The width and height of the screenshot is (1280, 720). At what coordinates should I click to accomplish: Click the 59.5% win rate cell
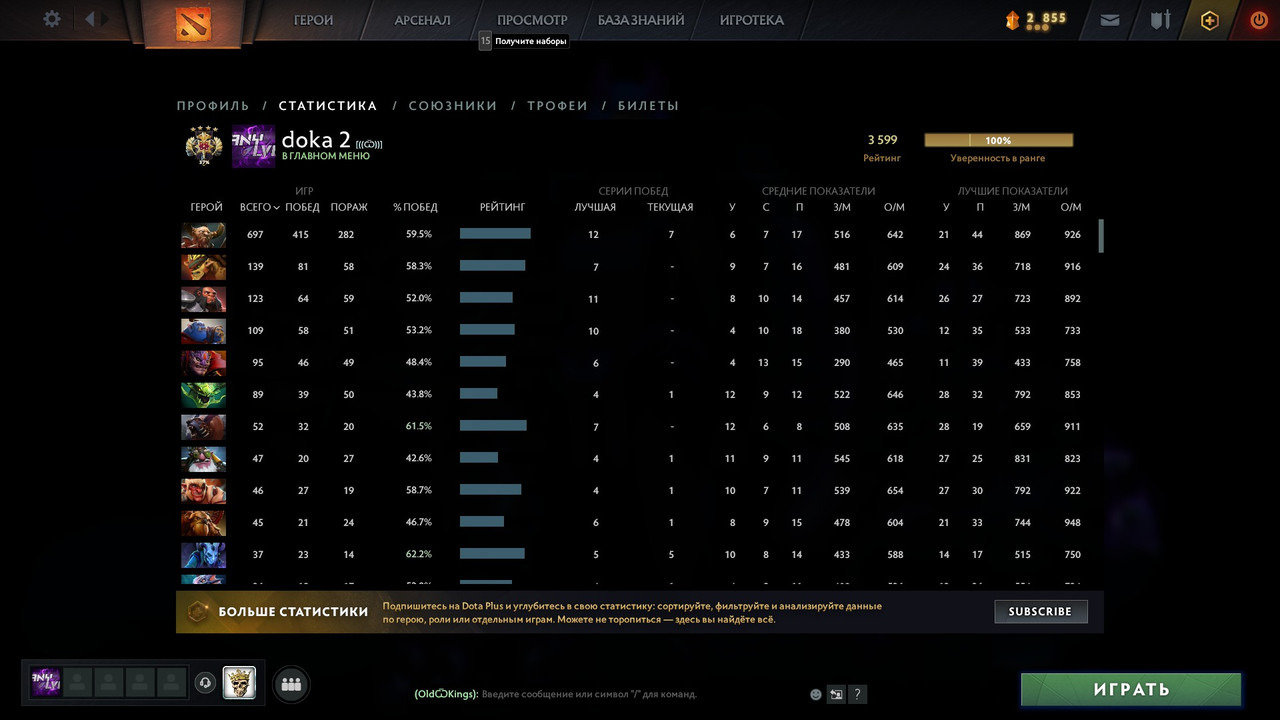point(419,234)
